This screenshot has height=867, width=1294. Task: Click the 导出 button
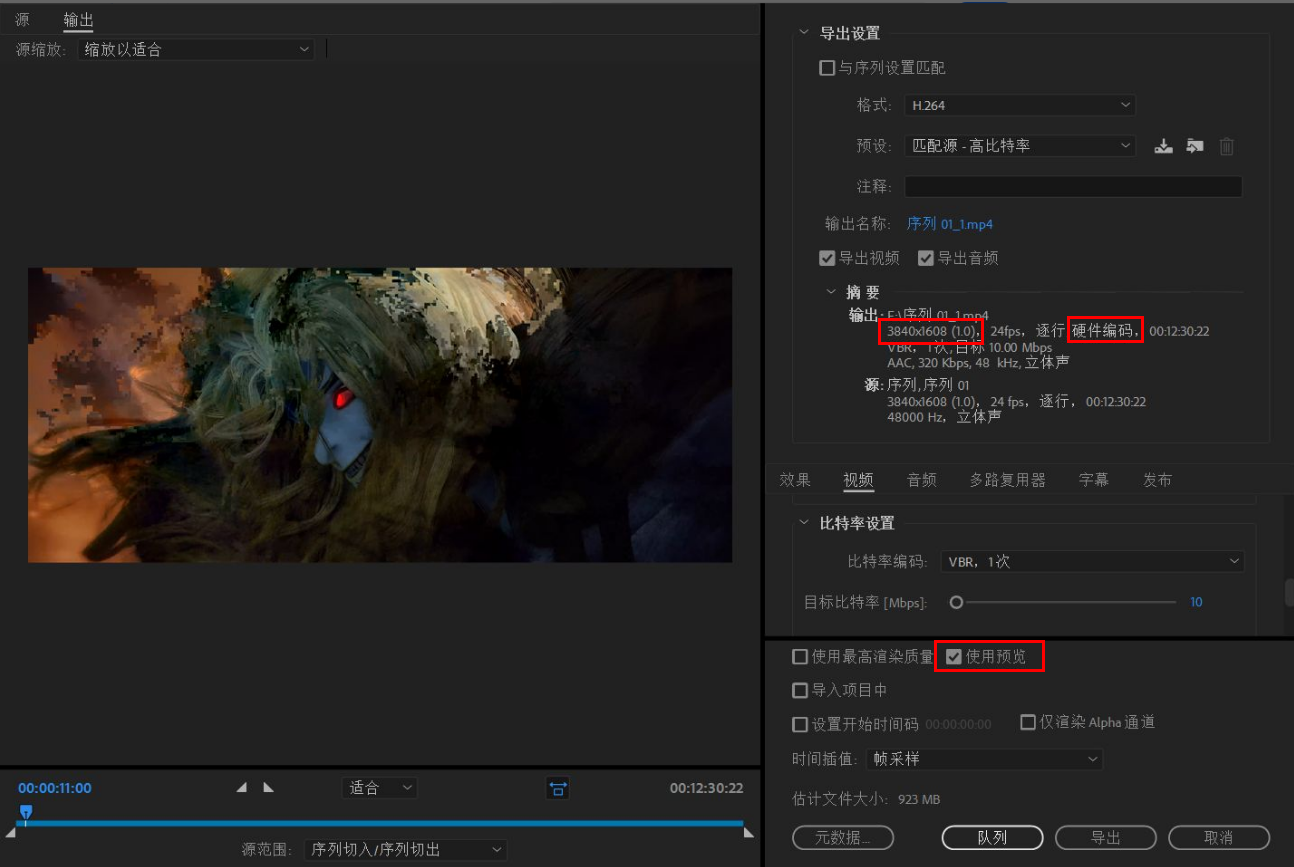click(1105, 837)
